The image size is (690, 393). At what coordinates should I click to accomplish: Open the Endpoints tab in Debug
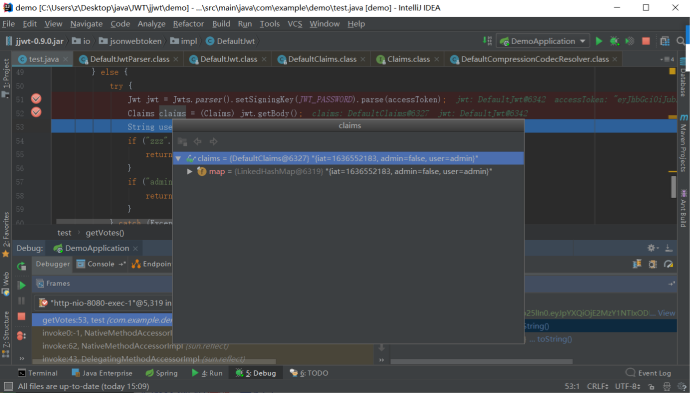[x=151, y=264]
